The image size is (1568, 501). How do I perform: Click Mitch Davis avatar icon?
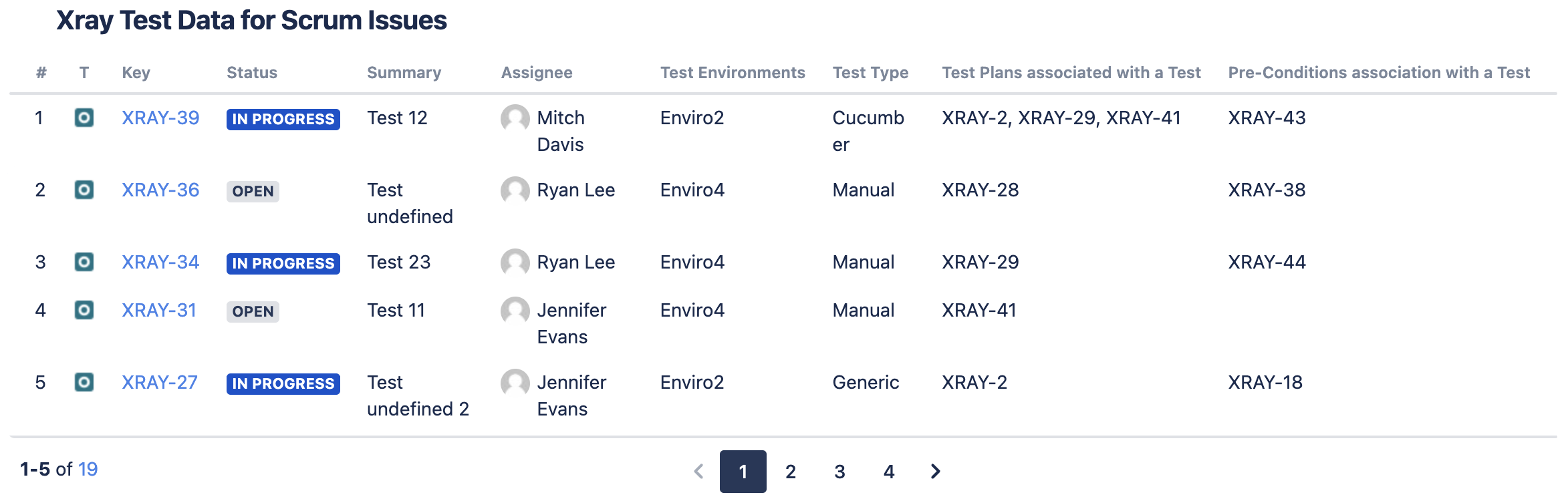click(x=515, y=118)
